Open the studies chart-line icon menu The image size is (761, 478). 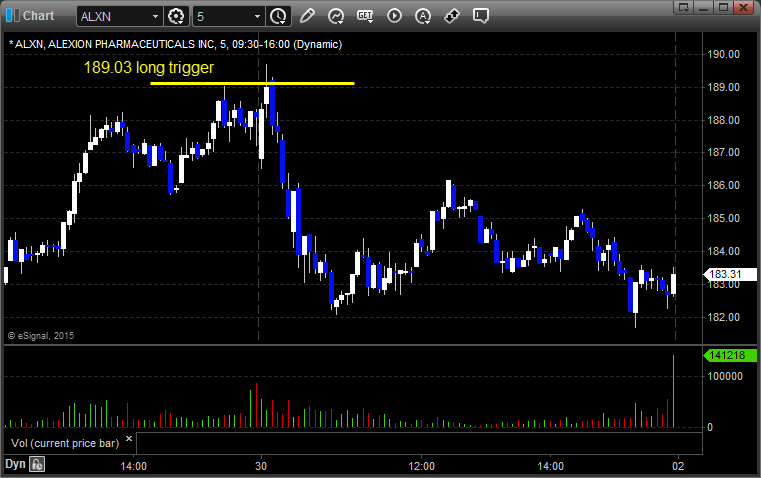pyautogui.click(x=336, y=16)
